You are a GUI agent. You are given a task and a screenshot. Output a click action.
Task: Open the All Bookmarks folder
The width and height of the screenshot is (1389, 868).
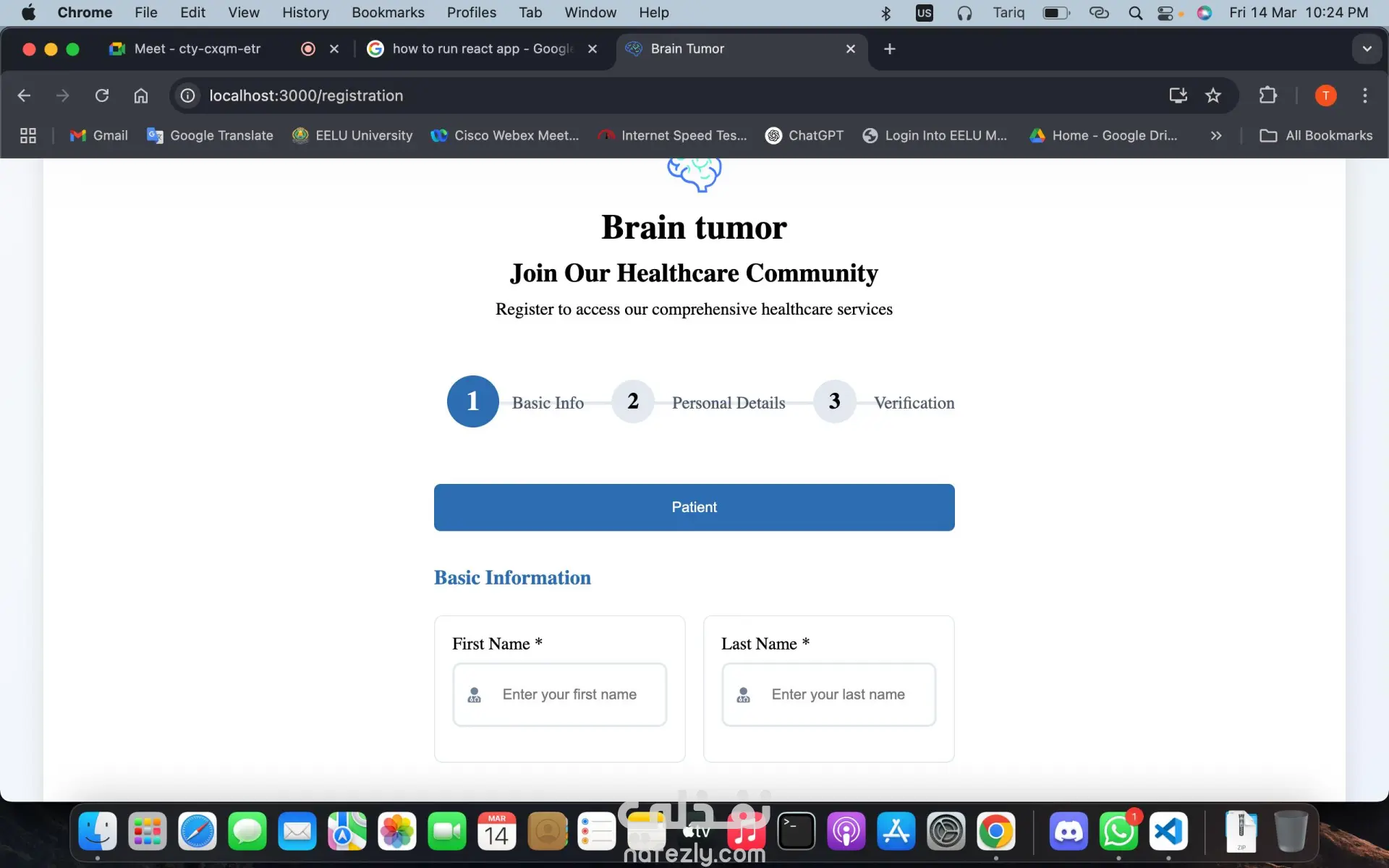1316,135
